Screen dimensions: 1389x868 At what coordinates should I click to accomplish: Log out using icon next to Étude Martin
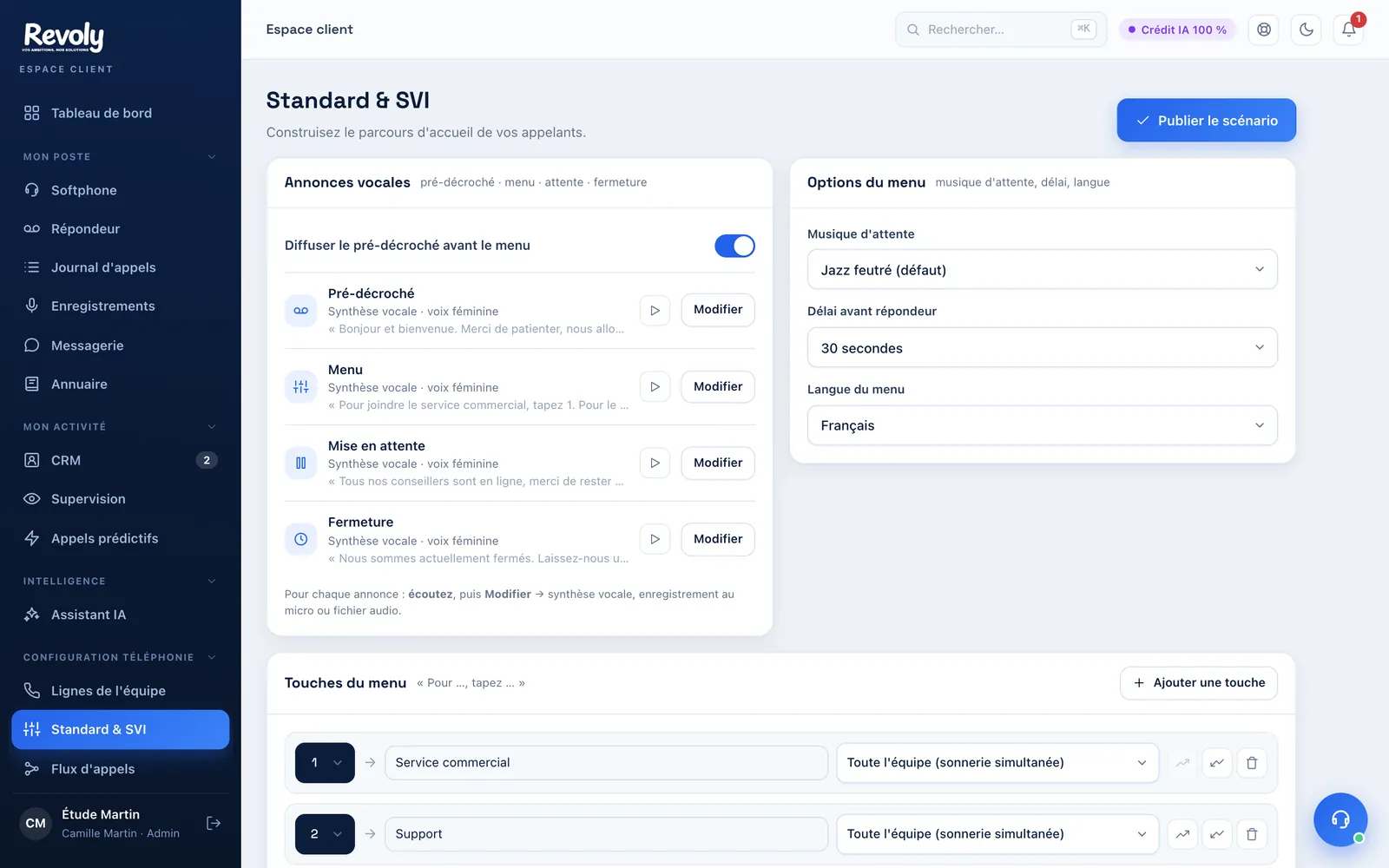pos(214,823)
